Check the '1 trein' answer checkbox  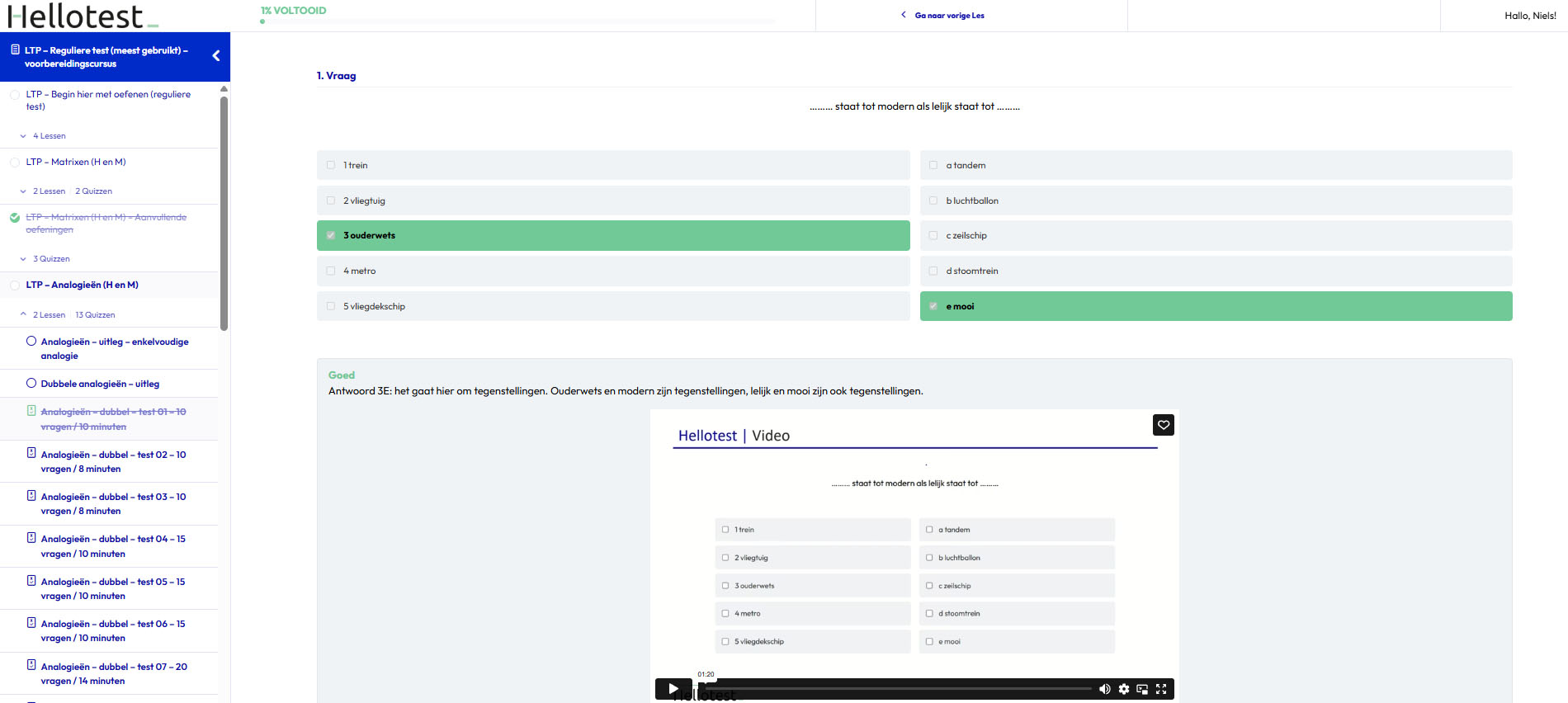point(331,165)
